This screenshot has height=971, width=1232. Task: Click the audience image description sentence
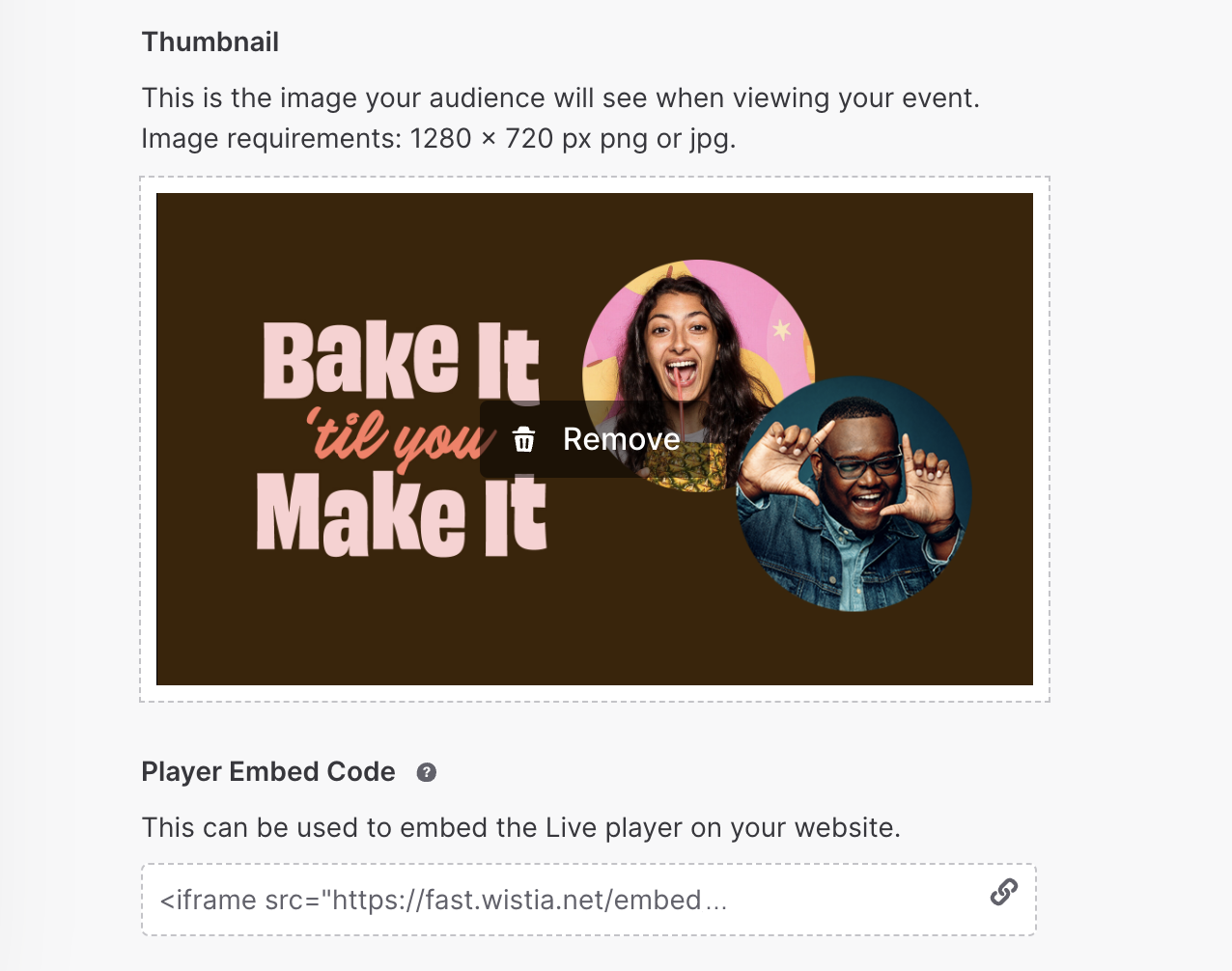[x=561, y=98]
